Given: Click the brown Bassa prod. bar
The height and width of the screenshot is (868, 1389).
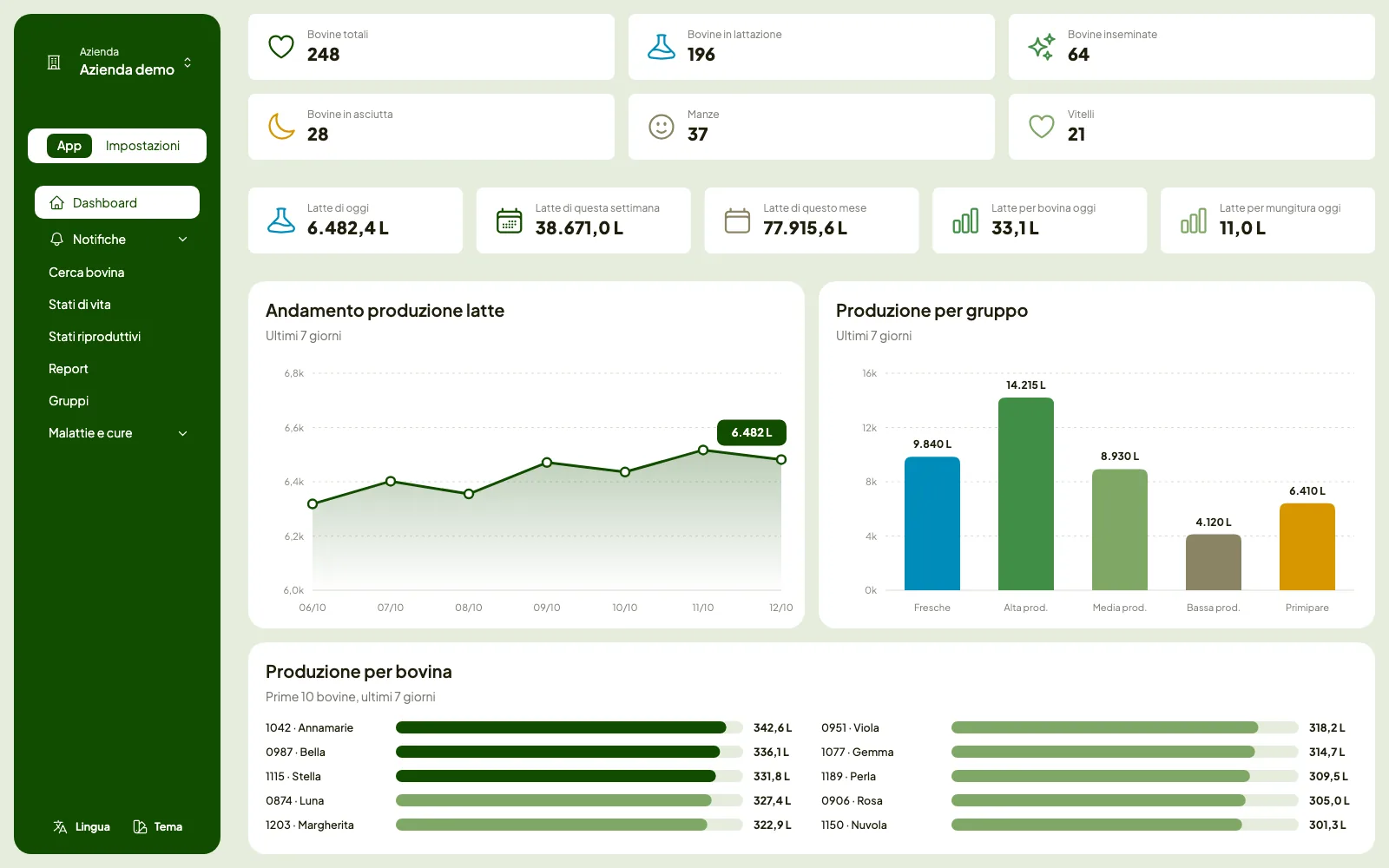Looking at the screenshot, I should coord(1214,562).
